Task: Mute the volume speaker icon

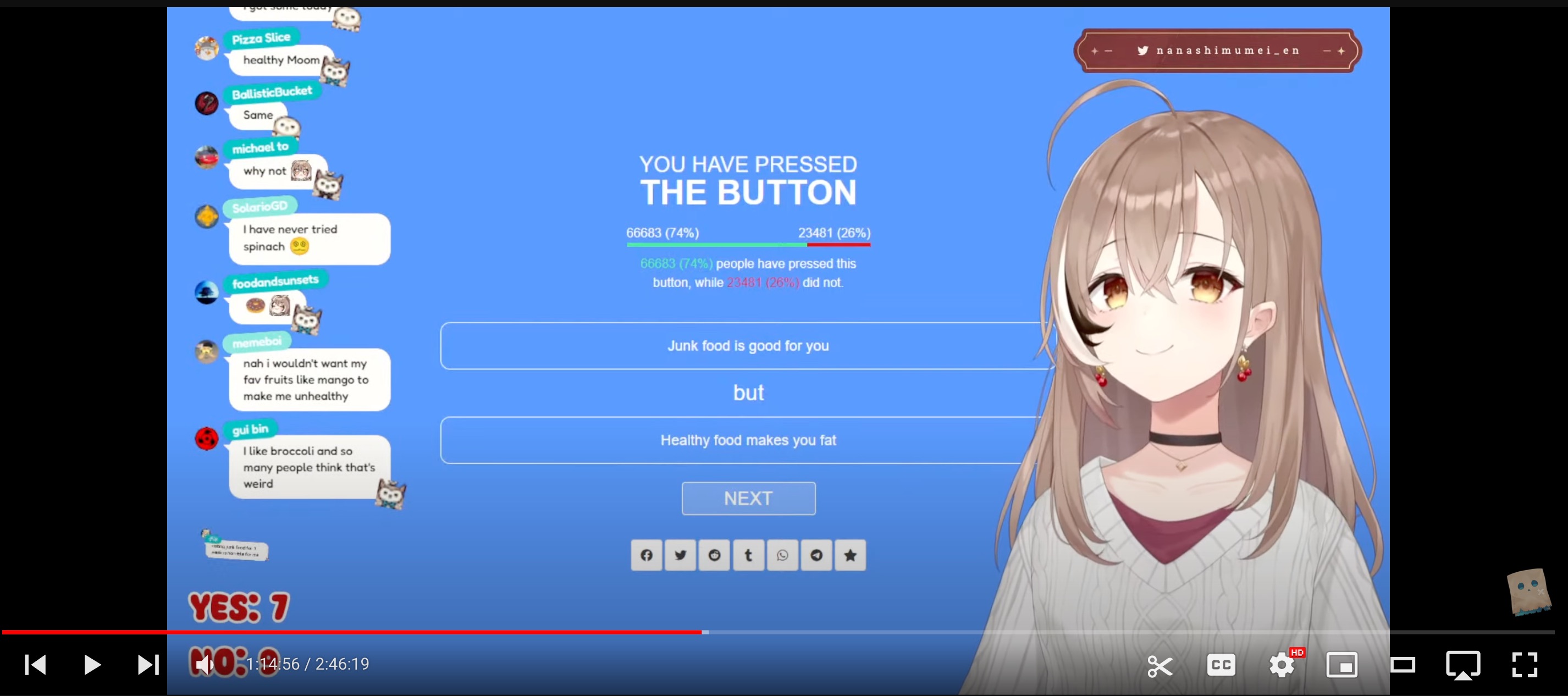Action: click(x=205, y=664)
